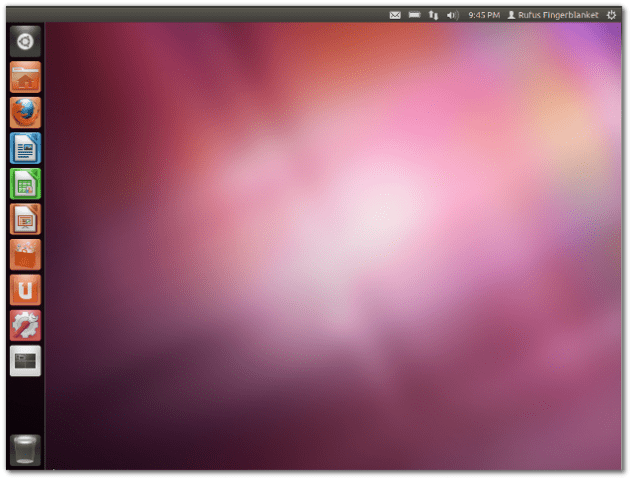This screenshot has width=632, height=480.
Task: Open LibreOffice Impress presentation
Action: coord(25,219)
